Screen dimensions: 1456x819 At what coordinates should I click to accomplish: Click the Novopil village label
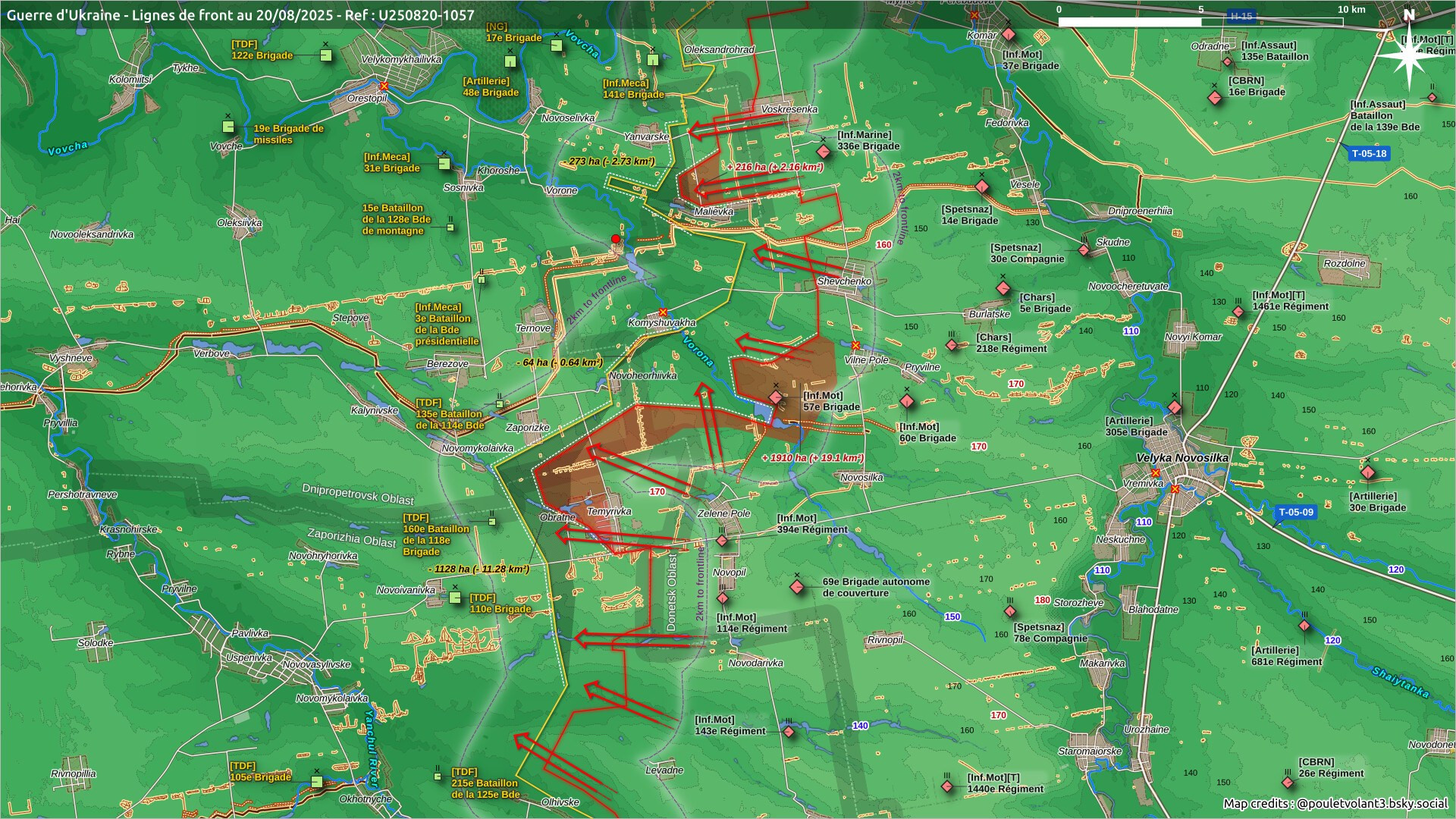(729, 573)
